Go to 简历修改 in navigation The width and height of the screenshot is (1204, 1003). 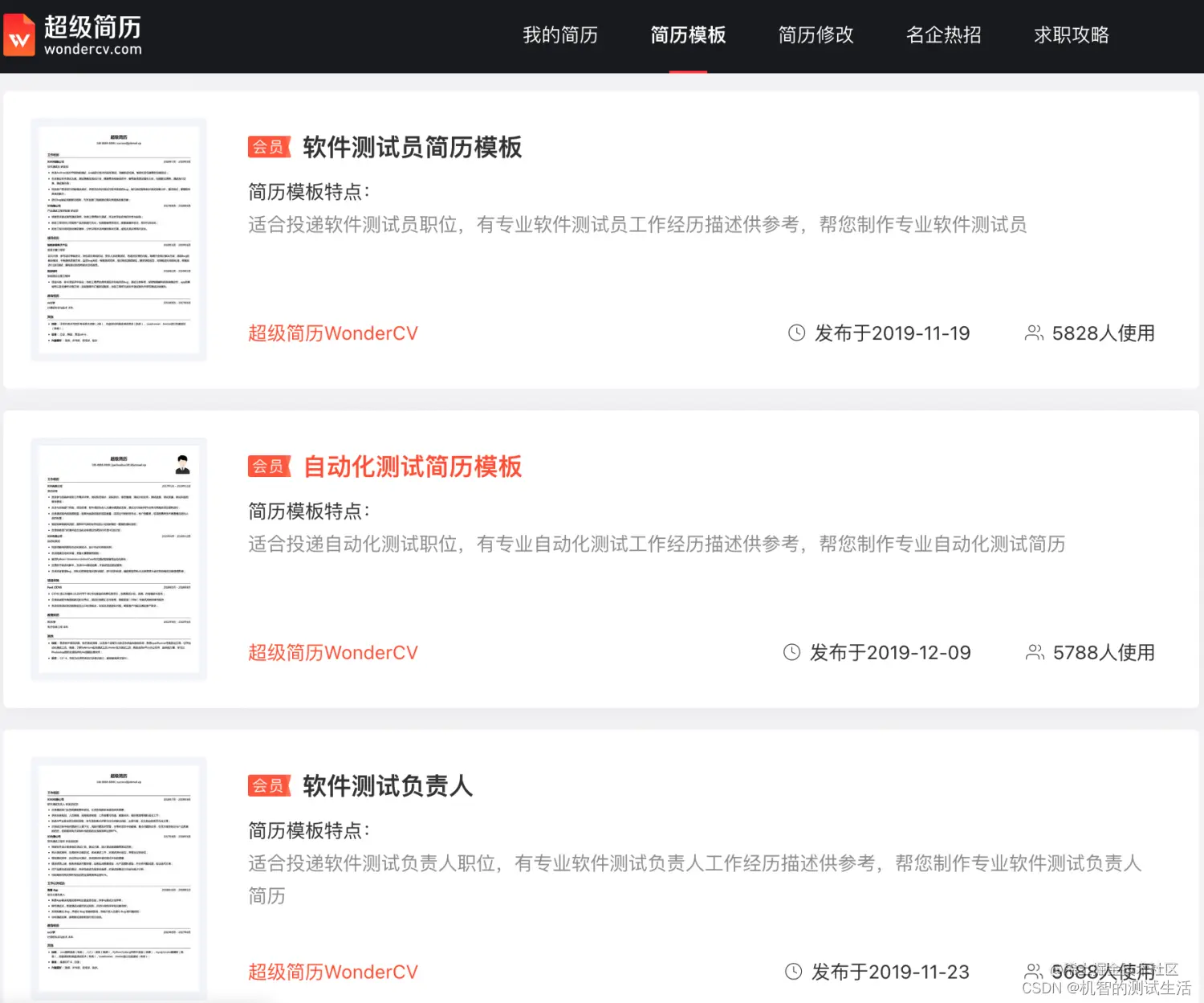pyautogui.click(x=816, y=35)
